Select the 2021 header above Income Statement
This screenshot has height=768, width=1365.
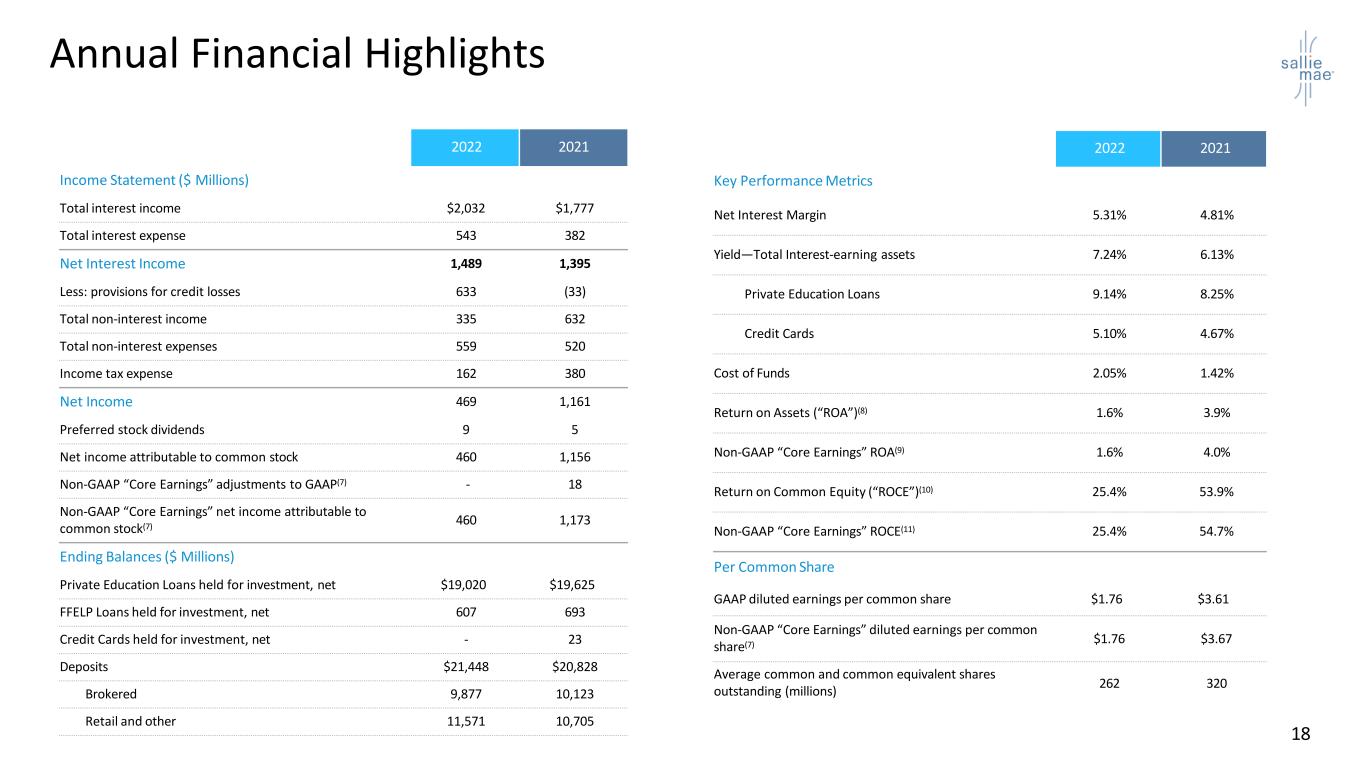click(x=573, y=148)
